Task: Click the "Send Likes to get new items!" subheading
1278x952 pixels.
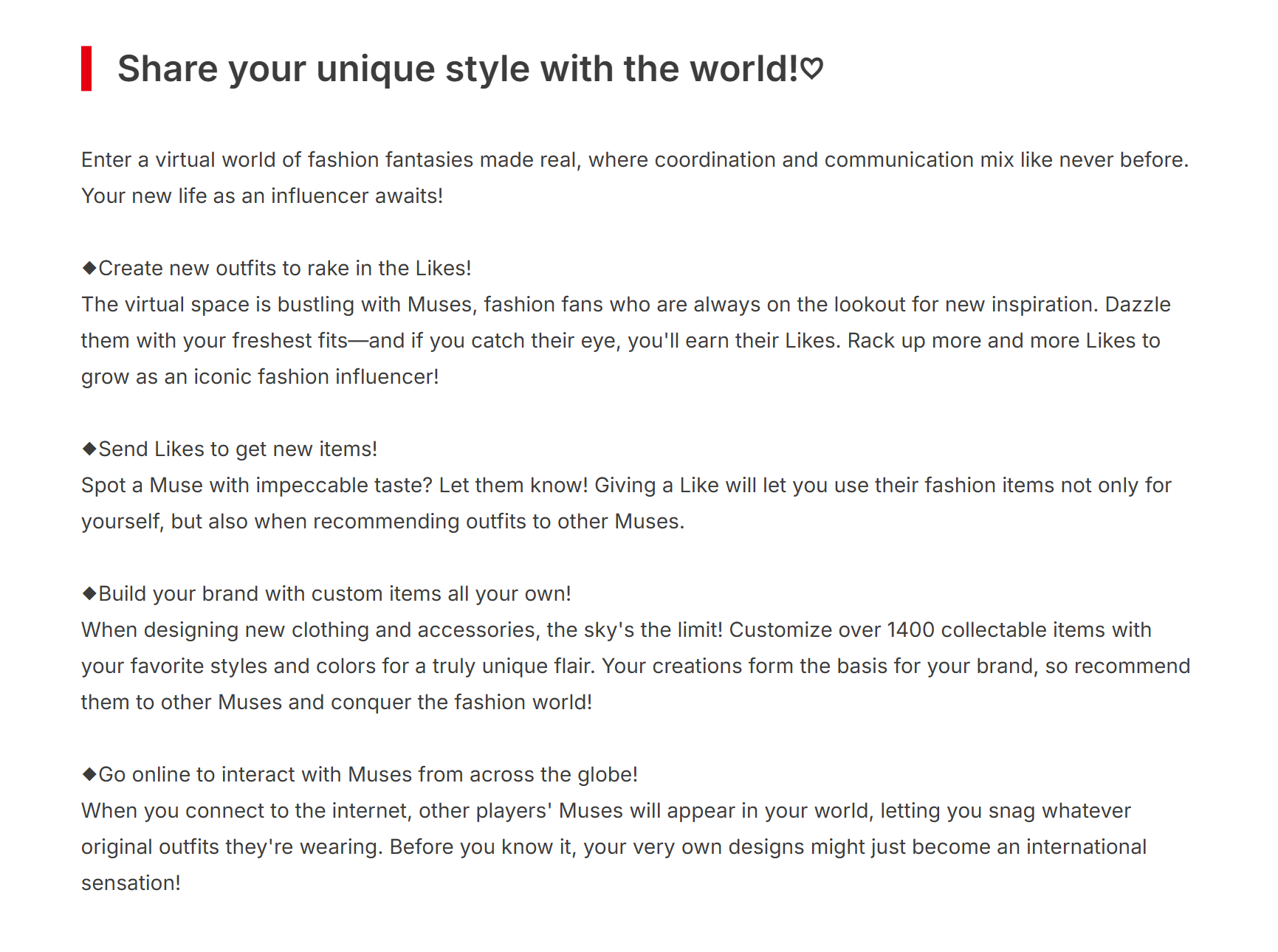Action: pos(238,449)
